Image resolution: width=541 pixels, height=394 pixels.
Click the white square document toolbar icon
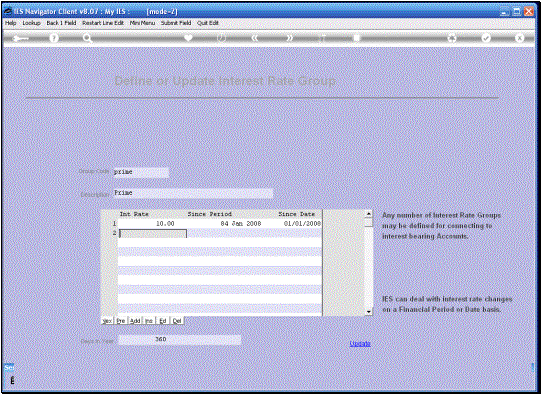pyautogui.click(x=356, y=38)
